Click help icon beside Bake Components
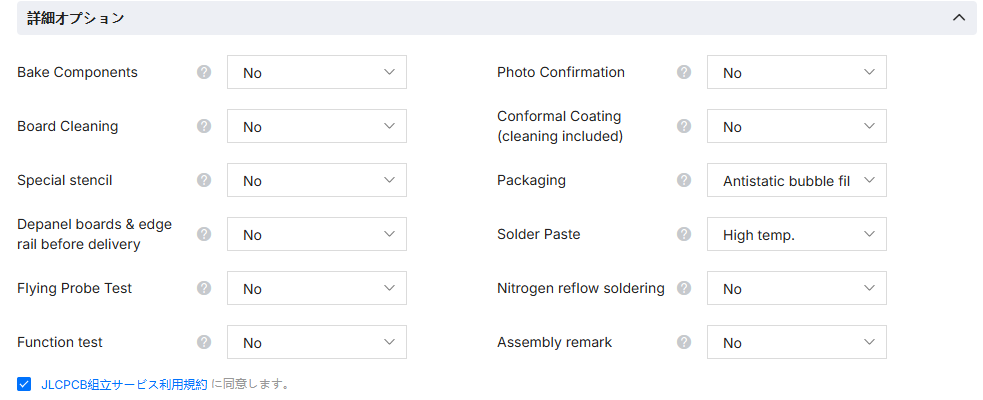Viewport: 983px width, 400px height. point(204,72)
